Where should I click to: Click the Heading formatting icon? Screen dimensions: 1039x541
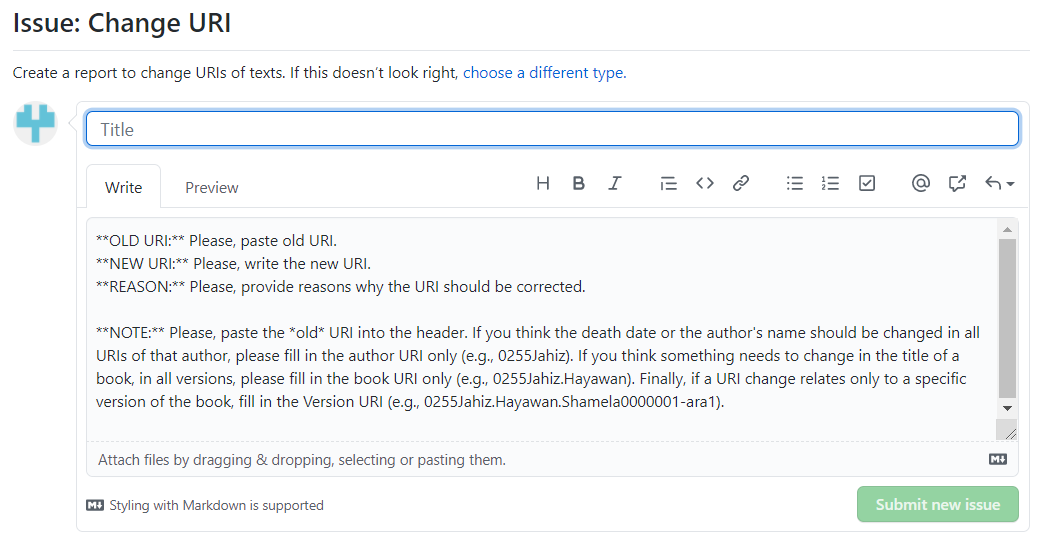click(x=543, y=183)
